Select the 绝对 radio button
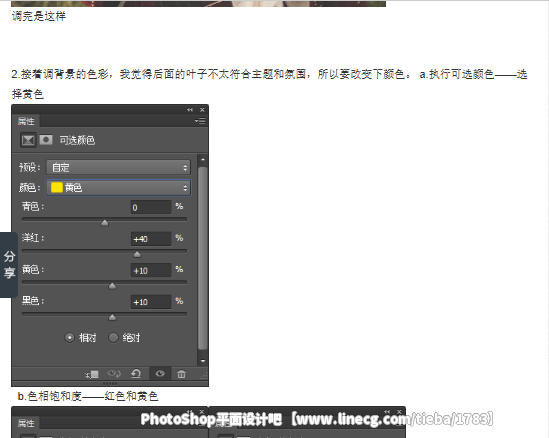549x438 pixels. click(x=113, y=338)
